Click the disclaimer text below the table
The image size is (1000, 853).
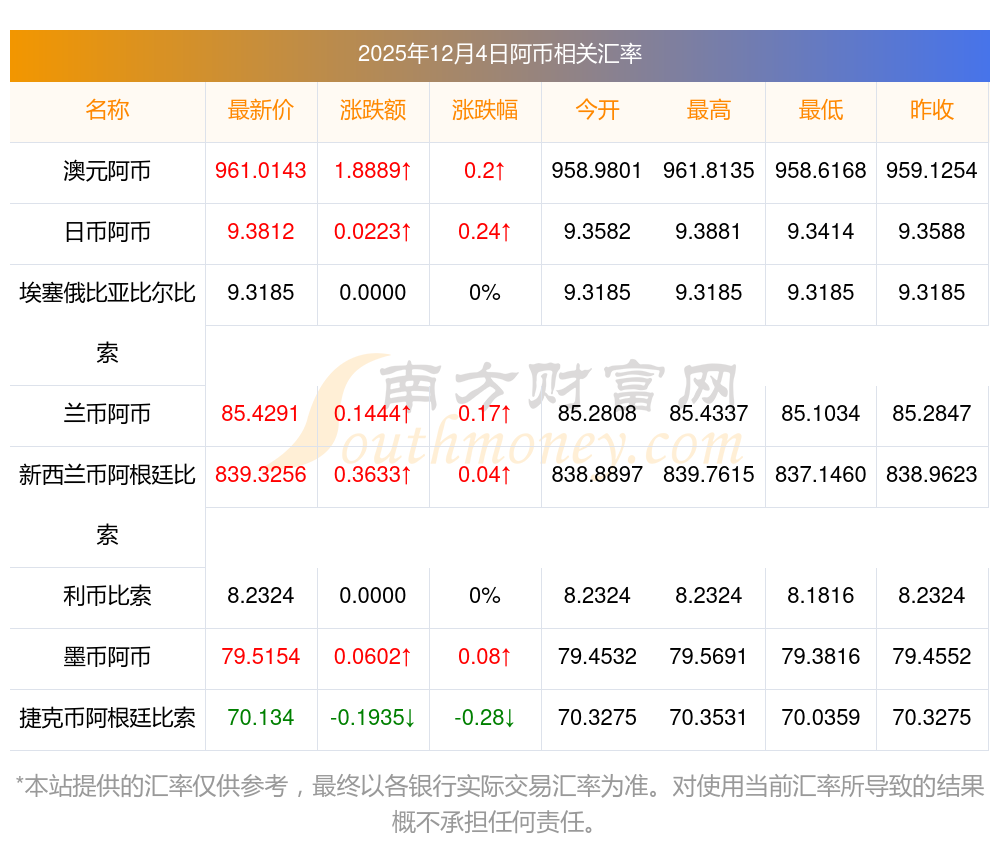click(x=500, y=804)
